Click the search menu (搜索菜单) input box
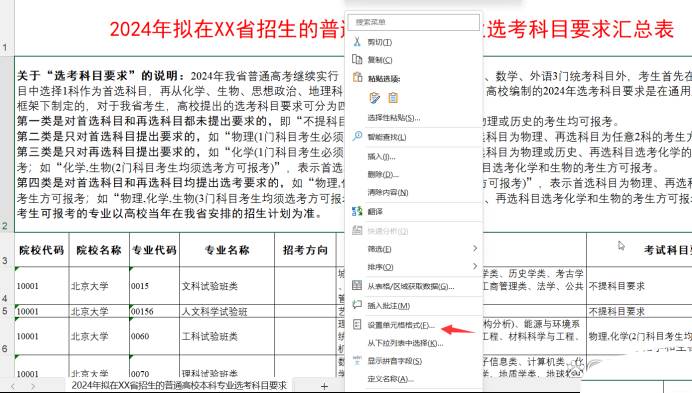The height and width of the screenshot is (393, 692). click(414, 22)
